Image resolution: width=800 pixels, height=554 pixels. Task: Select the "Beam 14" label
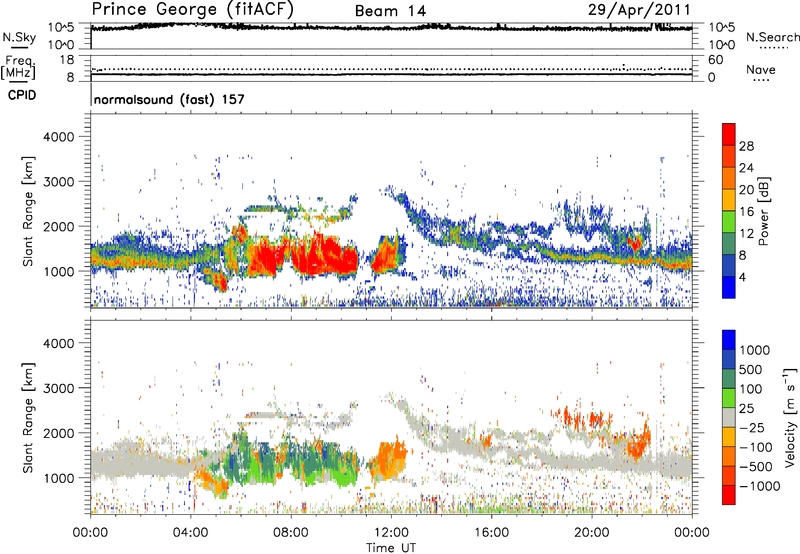(390, 11)
